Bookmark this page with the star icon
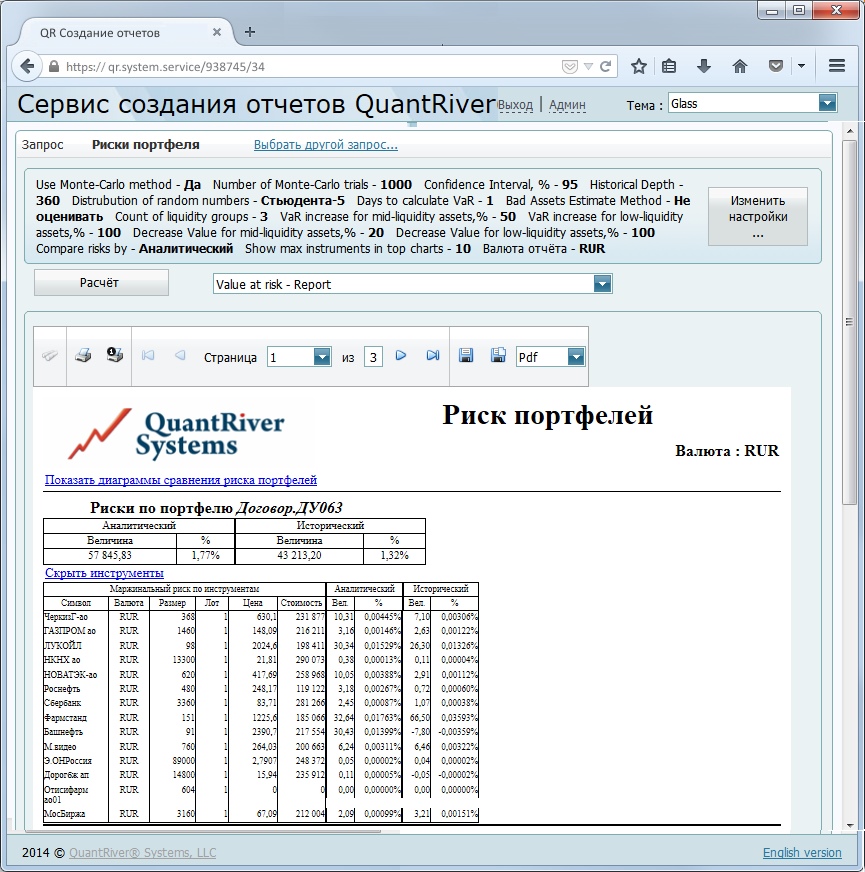 point(639,67)
